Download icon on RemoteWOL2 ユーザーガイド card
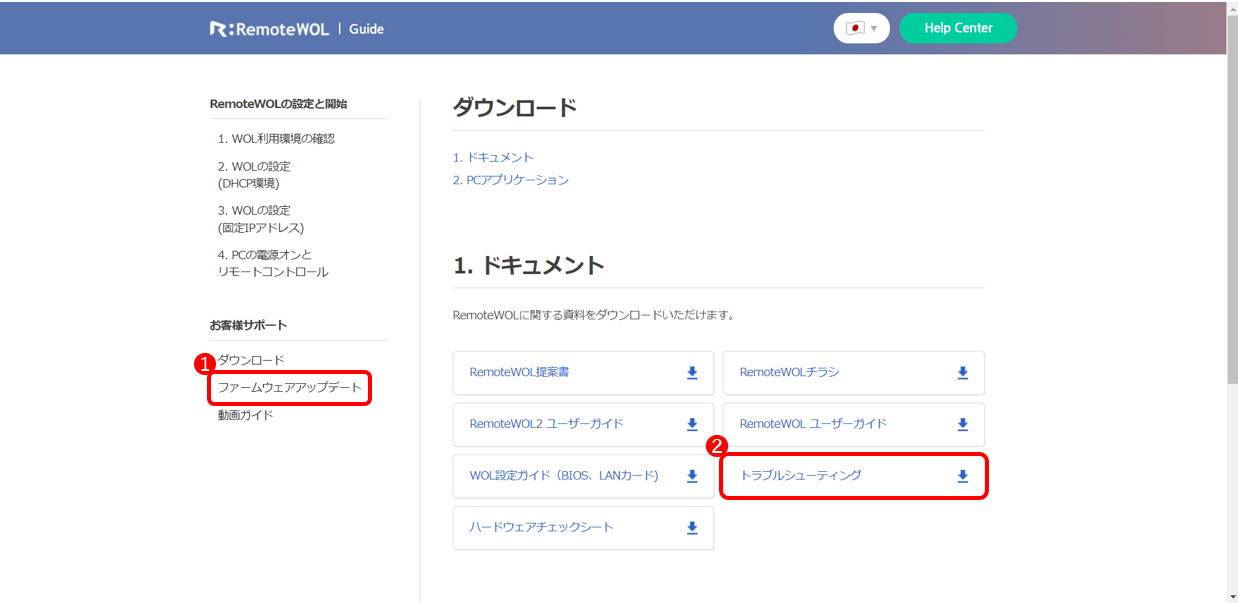Screen dimensions: 1238x604 [692, 424]
